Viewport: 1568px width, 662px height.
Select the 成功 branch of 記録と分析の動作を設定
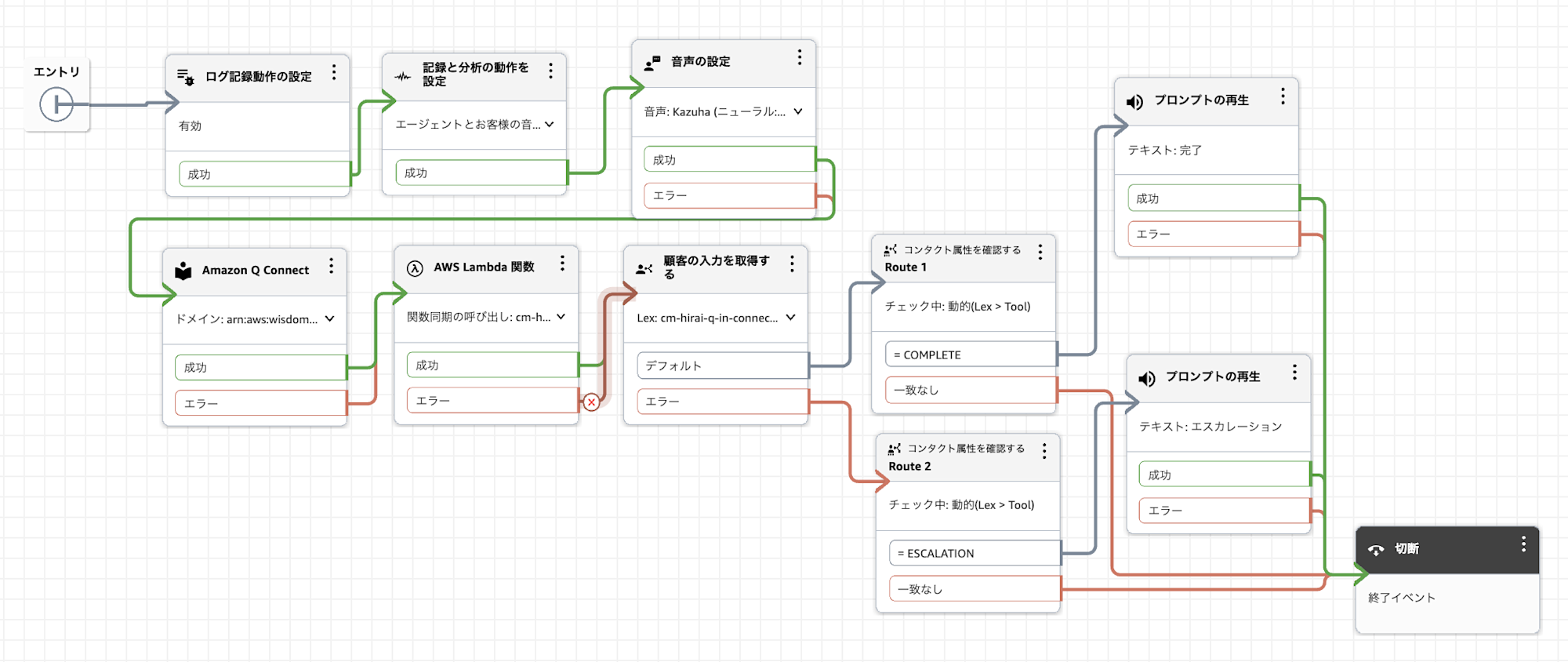coord(481,173)
